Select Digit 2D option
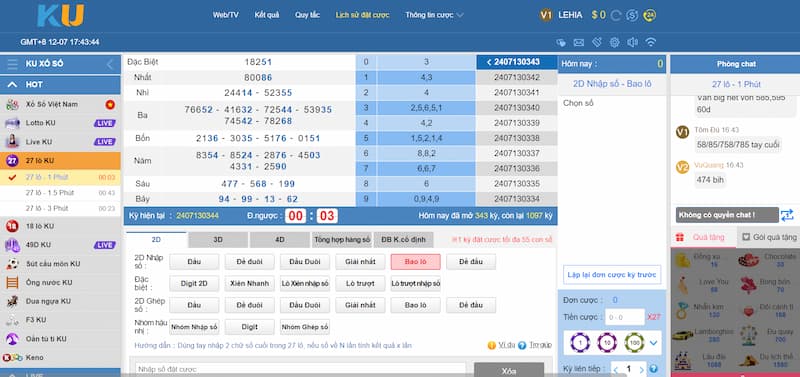 [x=194, y=283]
